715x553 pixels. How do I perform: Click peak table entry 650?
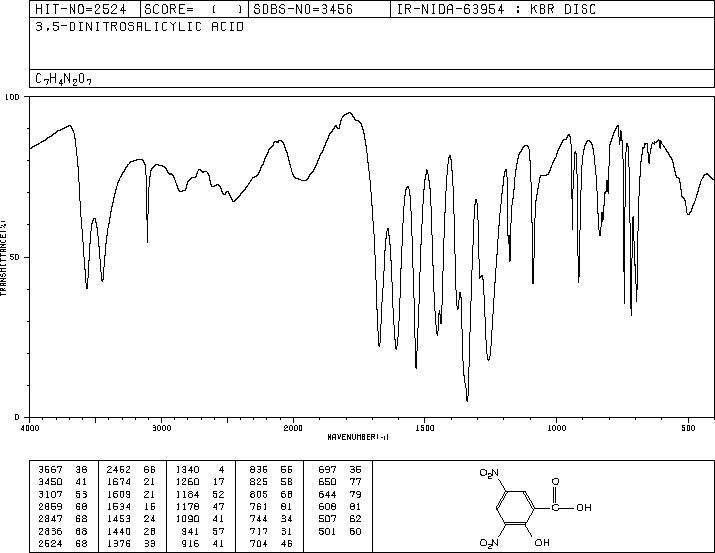[327, 482]
